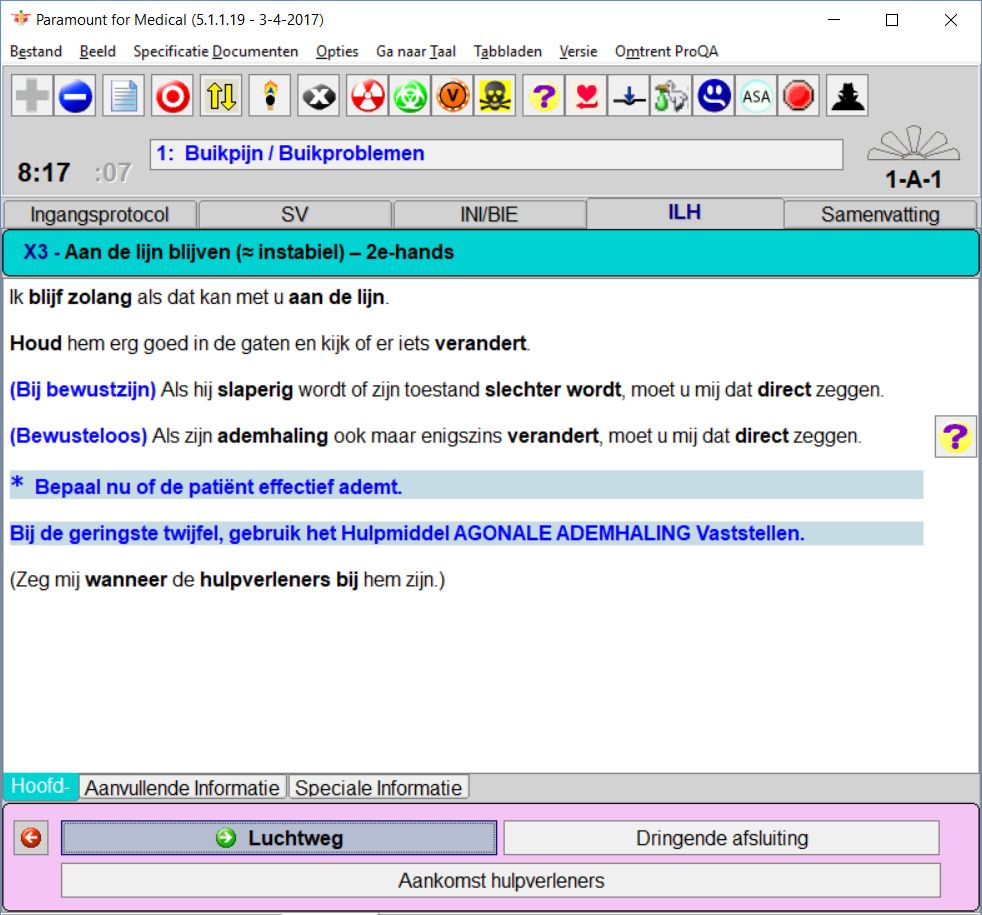The image size is (982, 915).
Task: Maximize the Paramount for Medical window
Action: (892, 20)
